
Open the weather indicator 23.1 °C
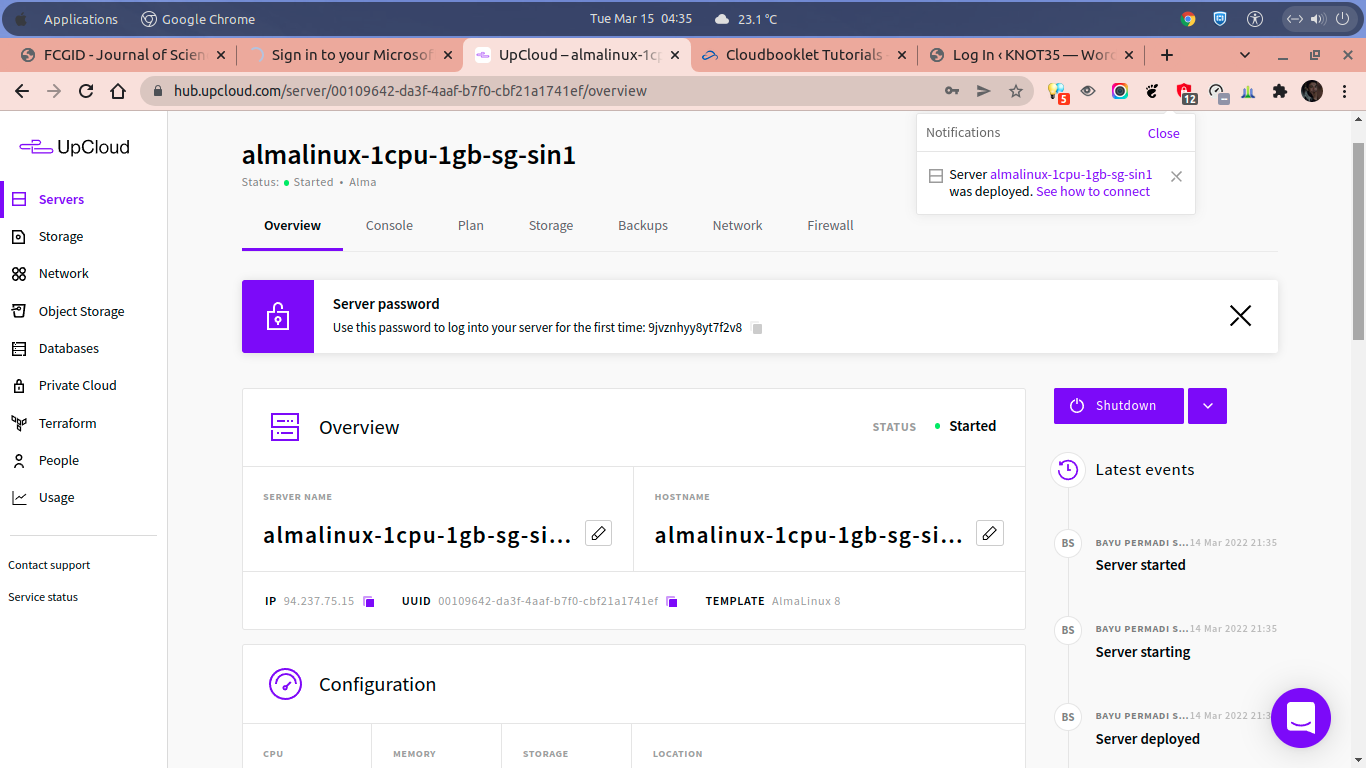click(746, 19)
